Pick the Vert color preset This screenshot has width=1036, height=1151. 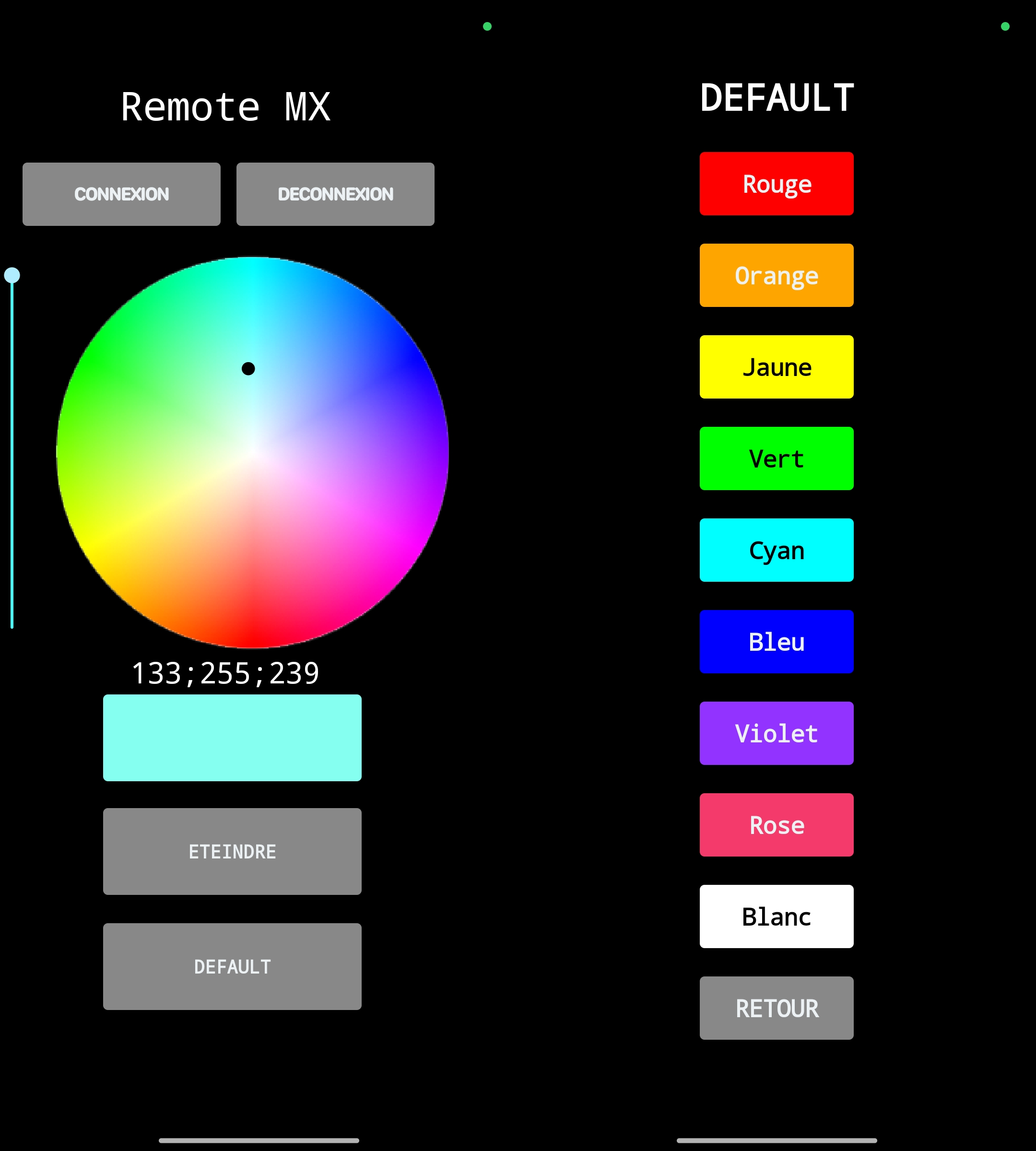pyautogui.click(x=776, y=458)
